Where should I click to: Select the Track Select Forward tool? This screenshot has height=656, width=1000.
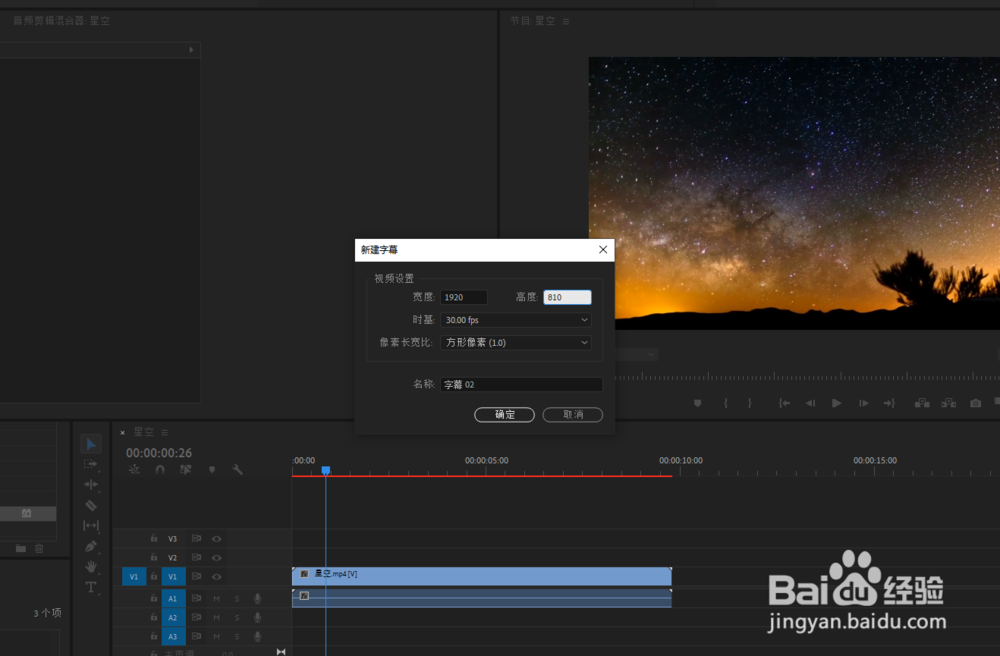[91, 464]
